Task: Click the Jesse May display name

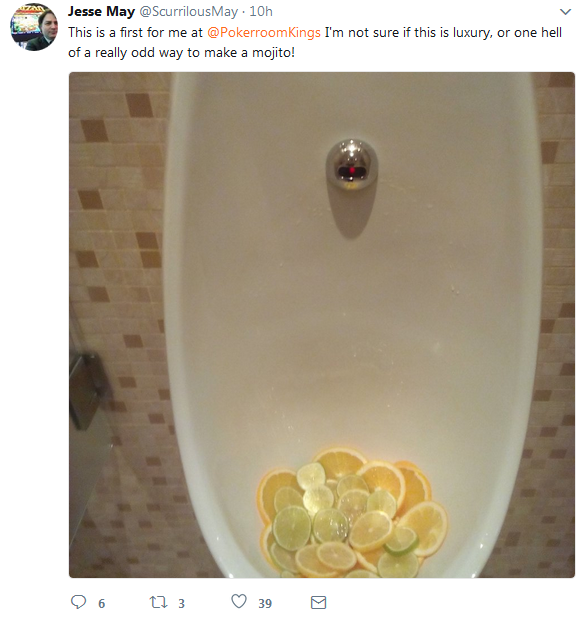Action: coord(101,11)
